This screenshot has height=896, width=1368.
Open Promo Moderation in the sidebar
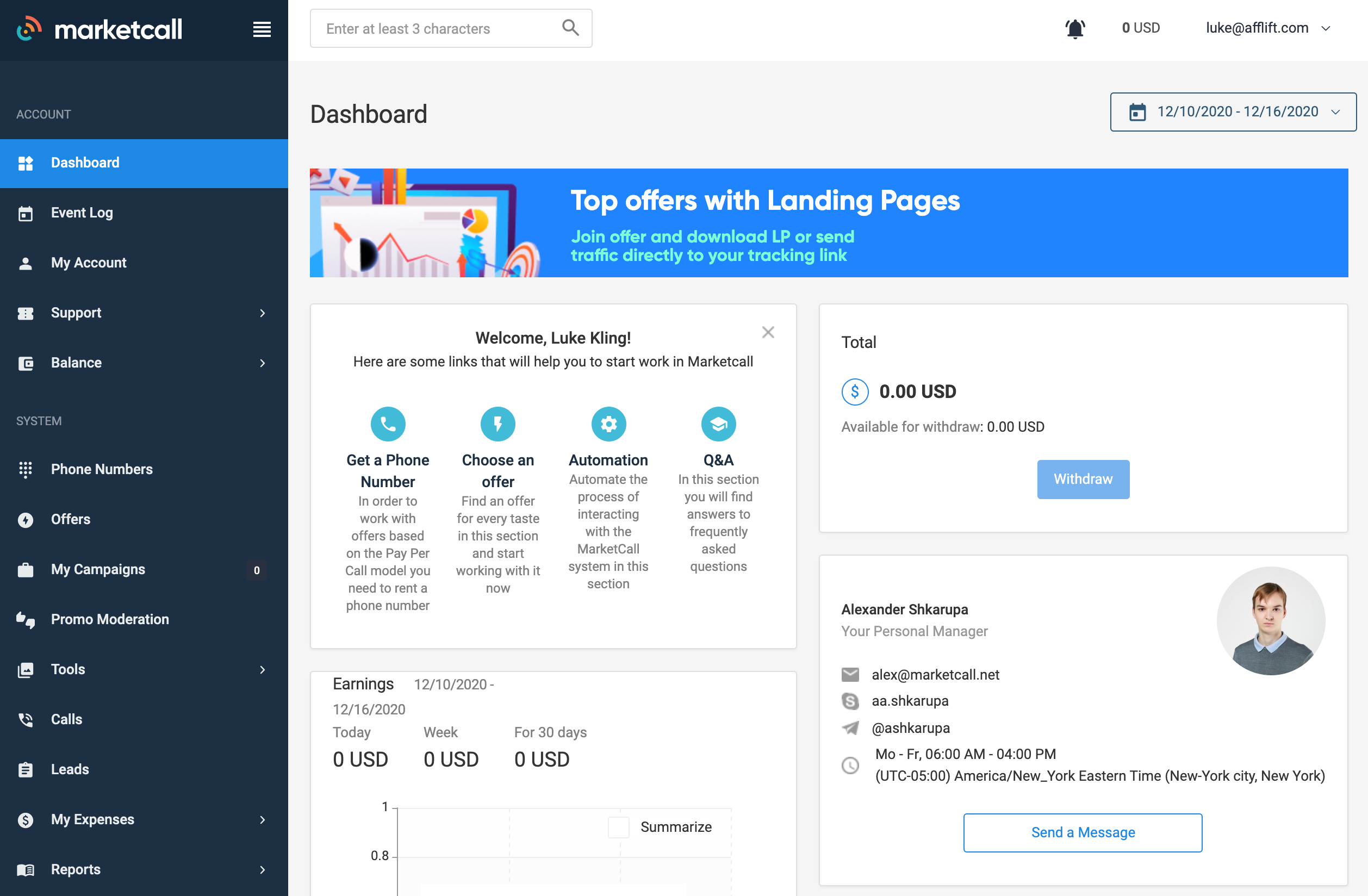point(144,620)
